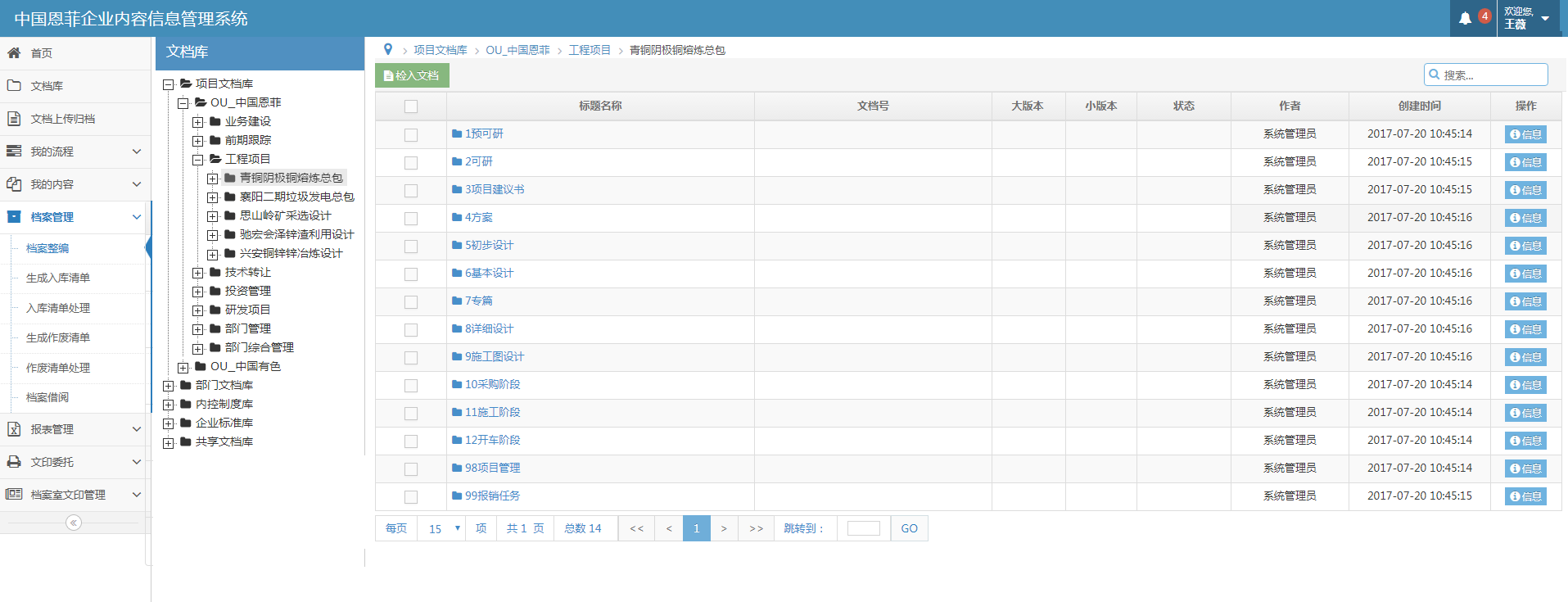The height and width of the screenshot is (602, 1568).
Task: Select 生成入库清单 submenu item
Action: pos(58,278)
